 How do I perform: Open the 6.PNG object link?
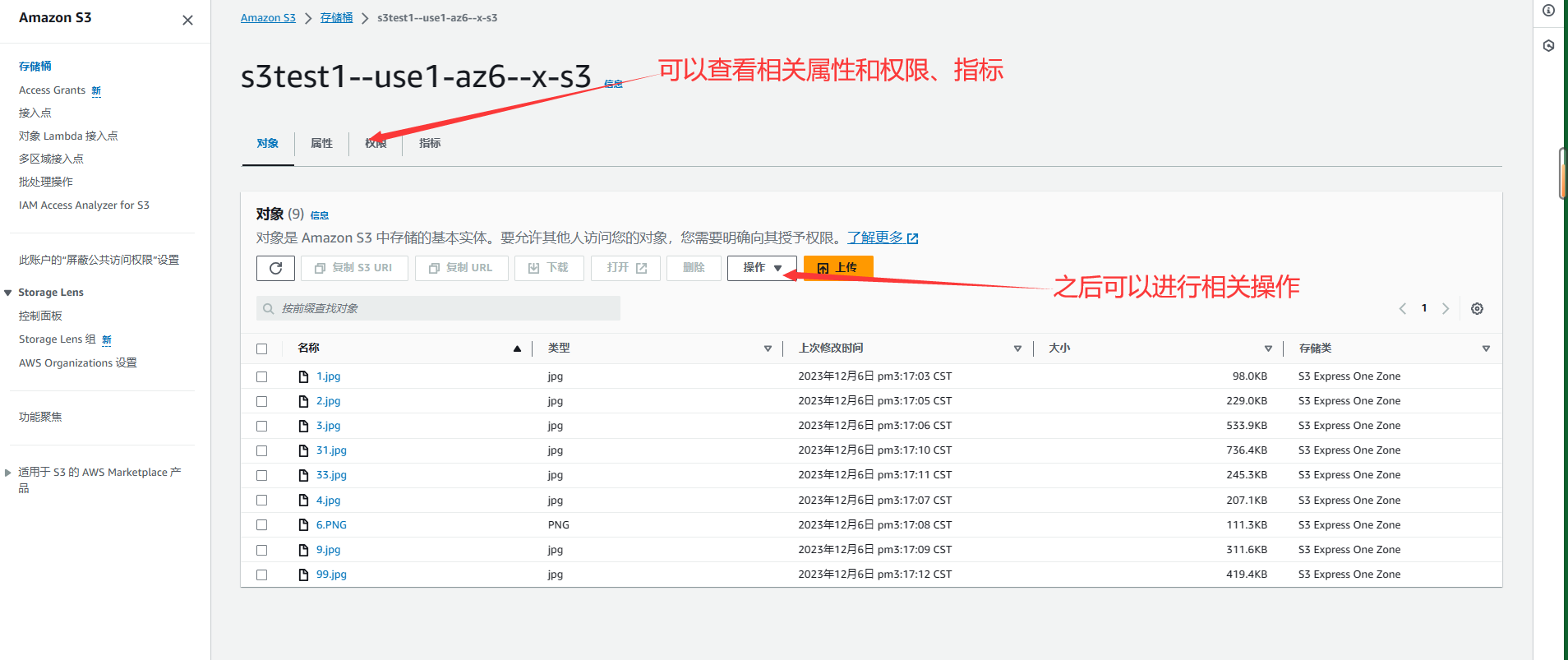(331, 525)
